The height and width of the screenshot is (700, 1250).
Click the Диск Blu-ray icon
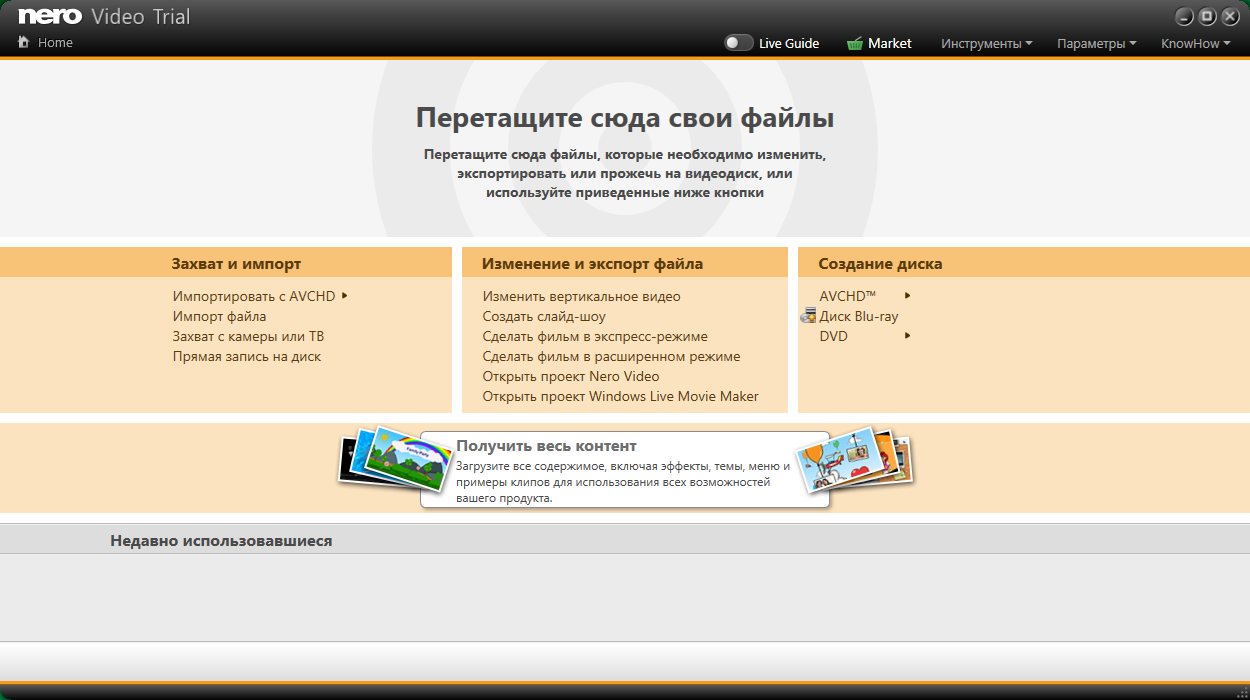(x=809, y=316)
